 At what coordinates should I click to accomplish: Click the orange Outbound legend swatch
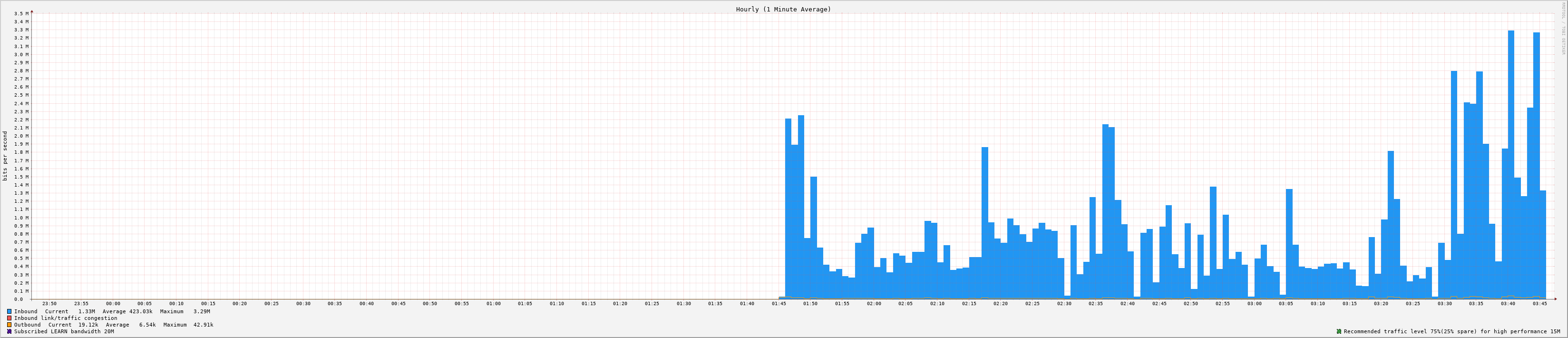coord(9,325)
